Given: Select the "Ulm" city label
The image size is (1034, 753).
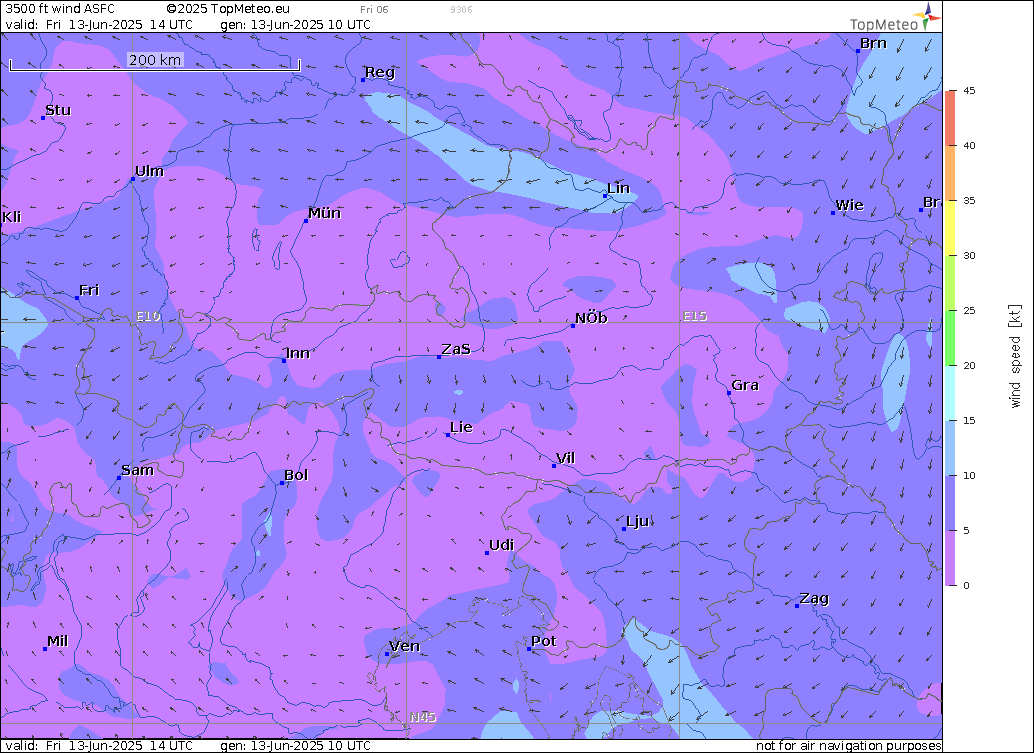Looking at the screenshot, I should pos(150,171).
